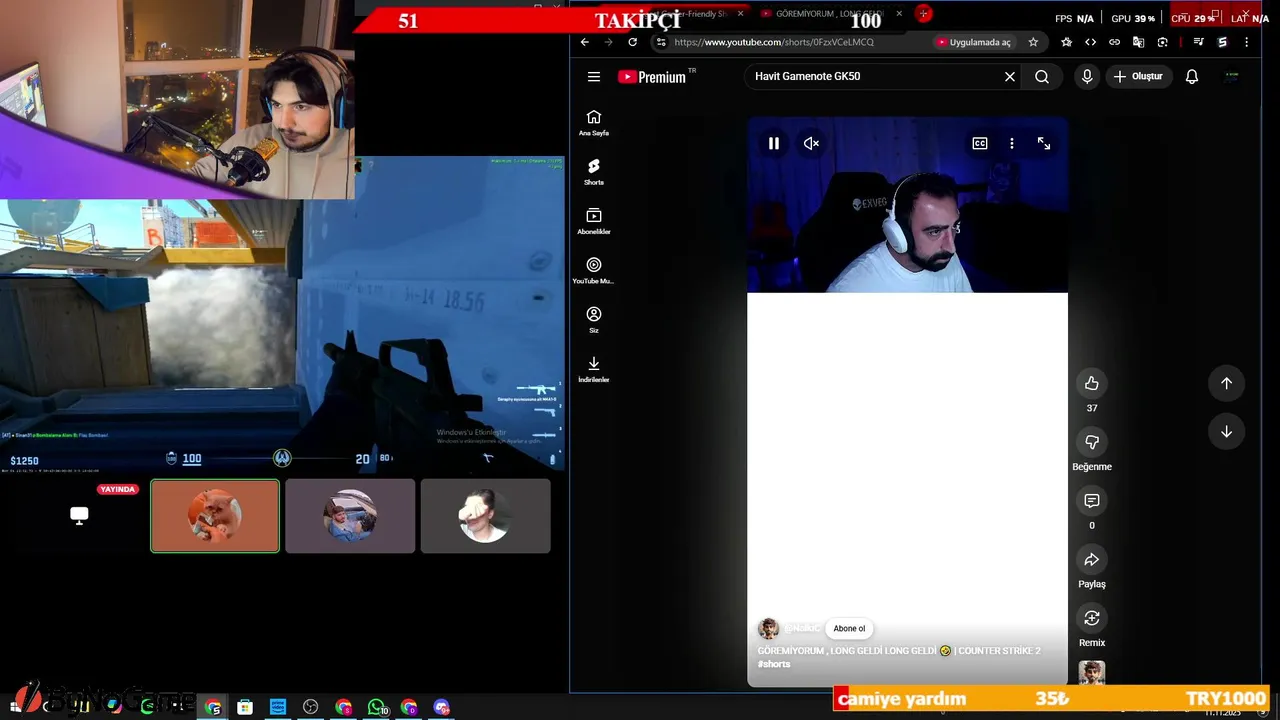Image resolution: width=1280 pixels, height=720 pixels.
Task: Subscribe via the Abone ol button
Action: (849, 628)
